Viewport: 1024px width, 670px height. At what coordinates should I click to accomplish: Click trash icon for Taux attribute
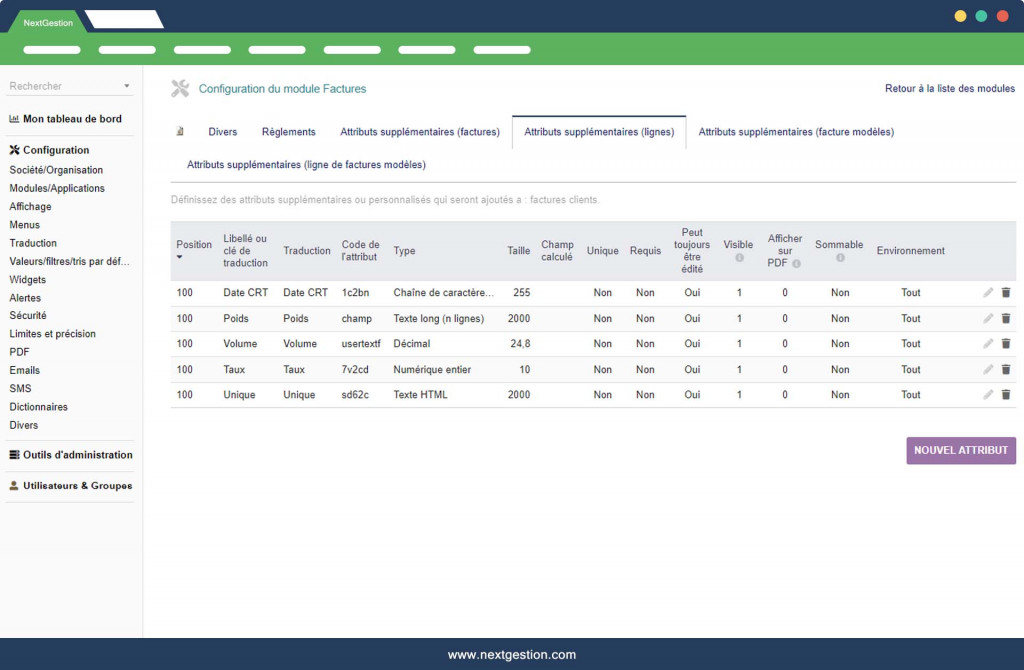pyautogui.click(x=1006, y=370)
